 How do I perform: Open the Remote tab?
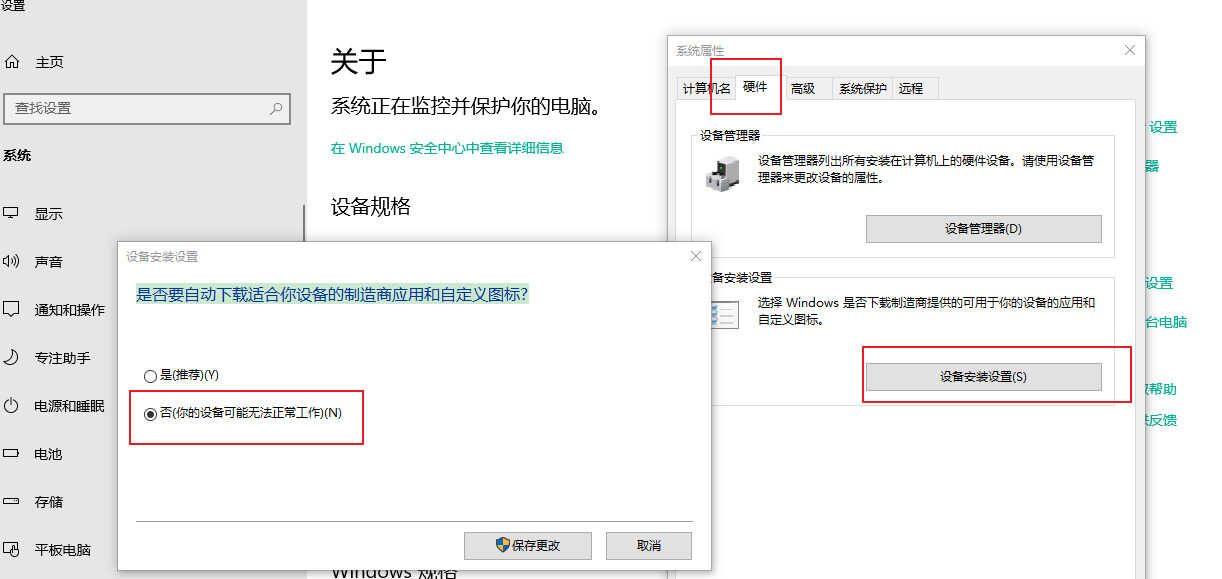(x=911, y=88)
